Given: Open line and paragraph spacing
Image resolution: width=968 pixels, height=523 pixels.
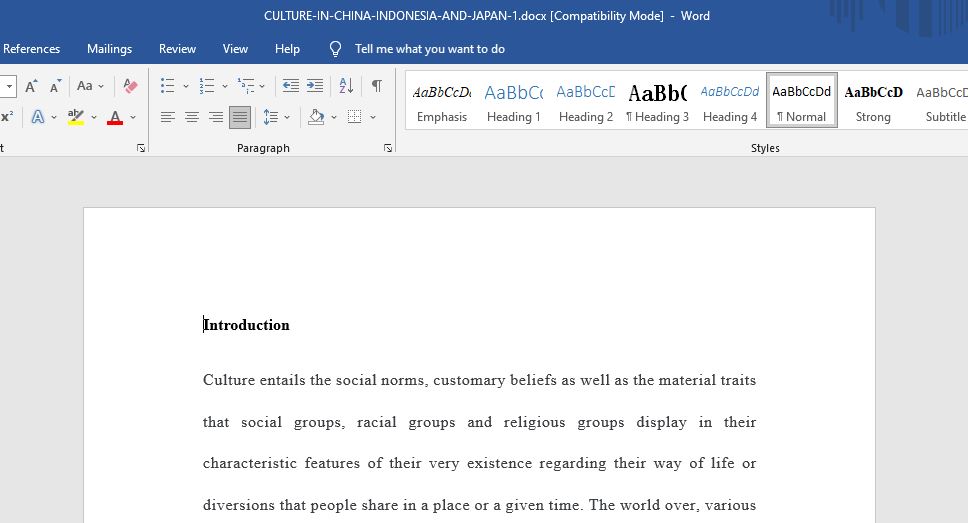Looking at the screenshot, I should tap(270, 117).
